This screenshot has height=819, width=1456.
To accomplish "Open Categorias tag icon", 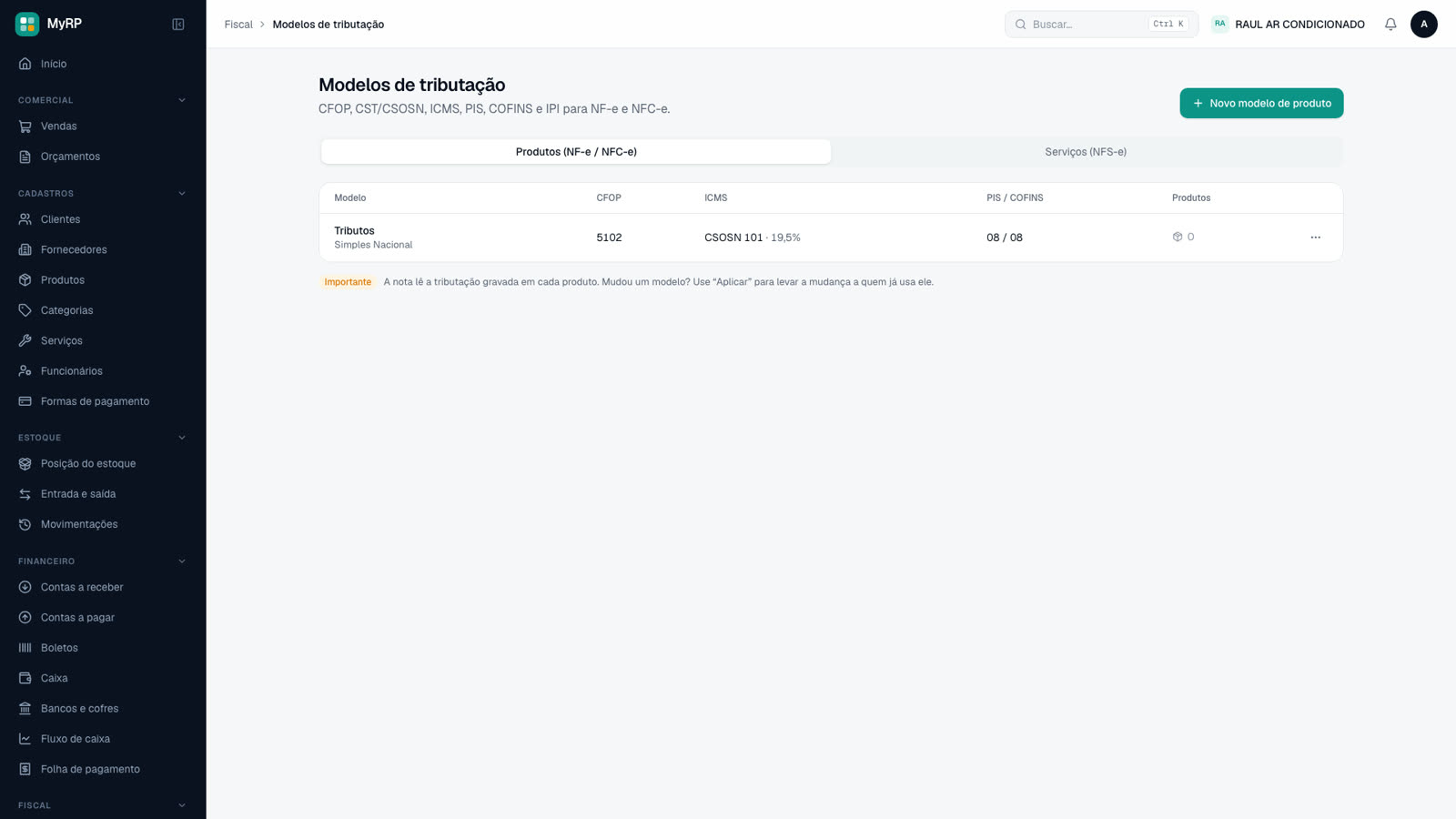I will (x=25, y=310).
